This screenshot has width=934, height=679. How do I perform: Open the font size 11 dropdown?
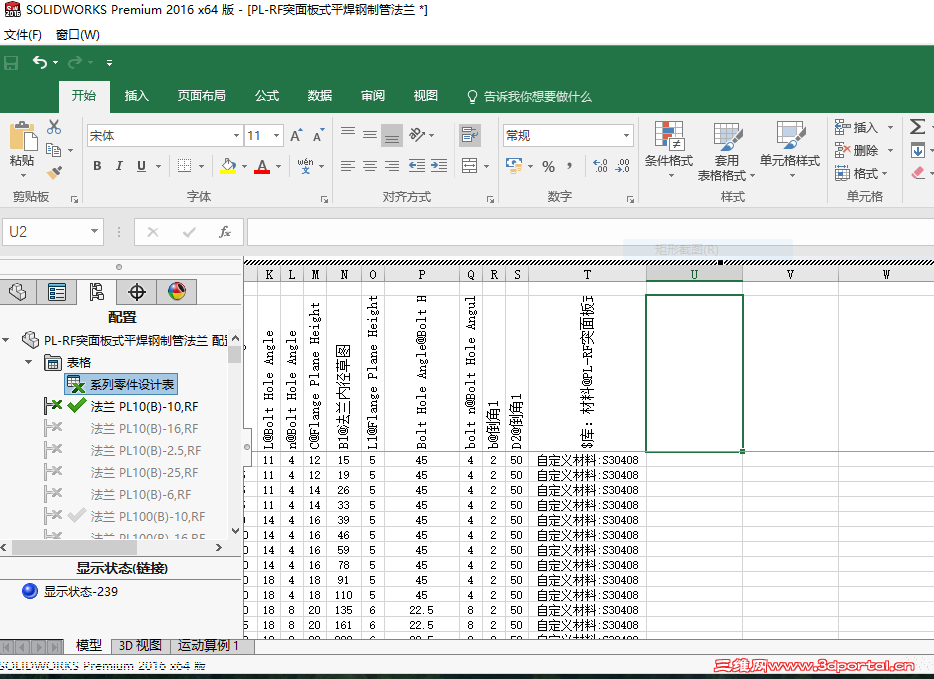click(x=276, y=136)
